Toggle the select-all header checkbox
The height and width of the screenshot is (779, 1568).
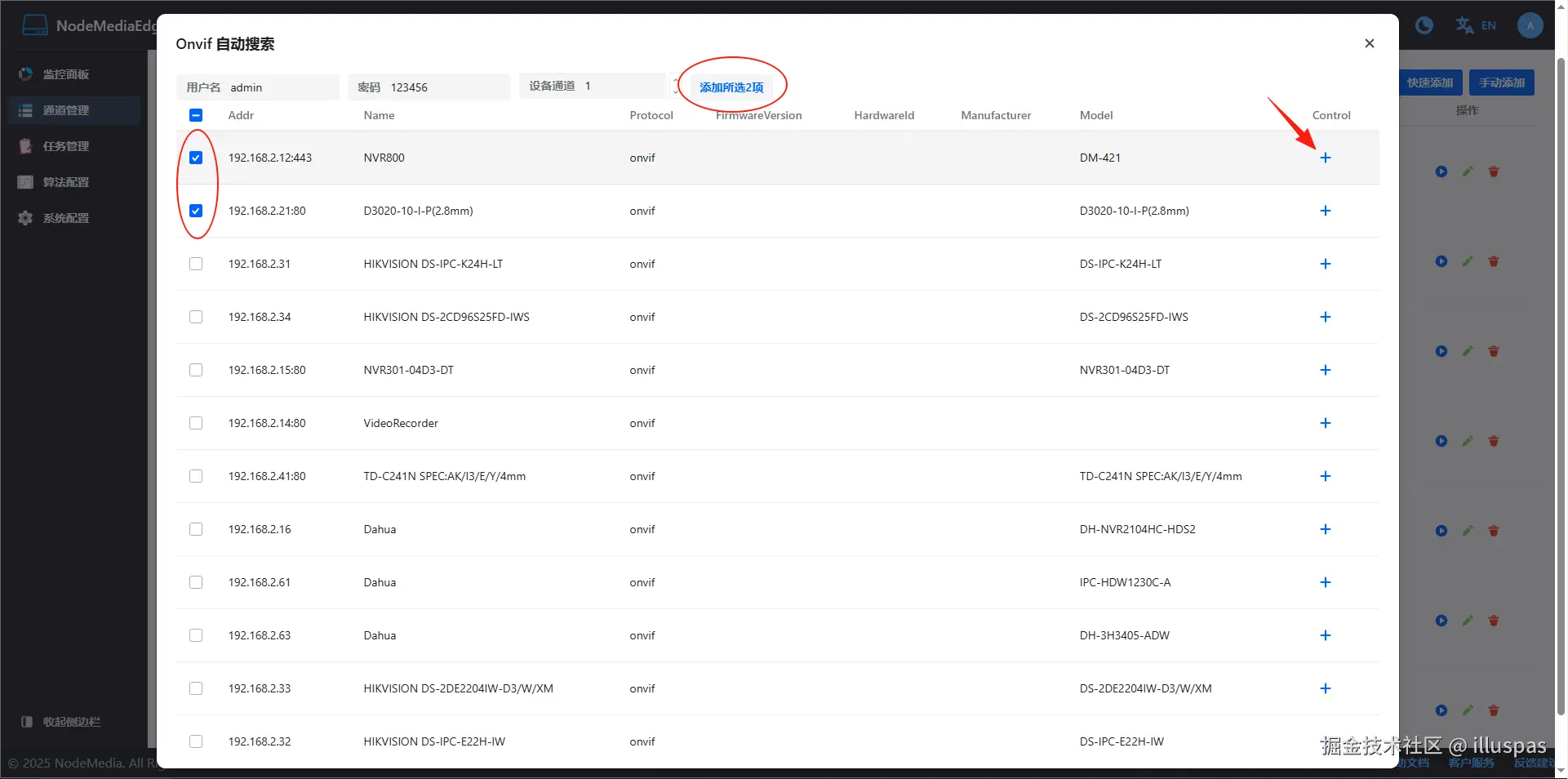coord(196,115)
